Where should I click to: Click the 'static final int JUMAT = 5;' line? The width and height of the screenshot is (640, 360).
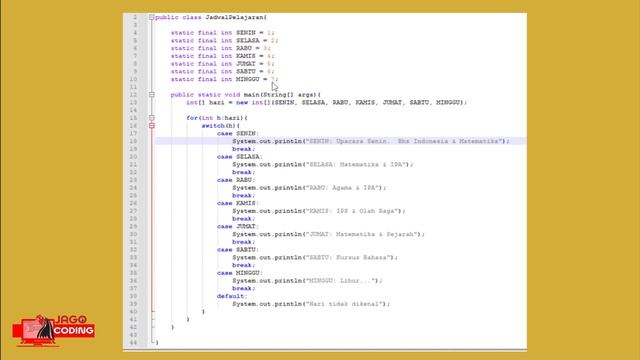coord(222,64)
